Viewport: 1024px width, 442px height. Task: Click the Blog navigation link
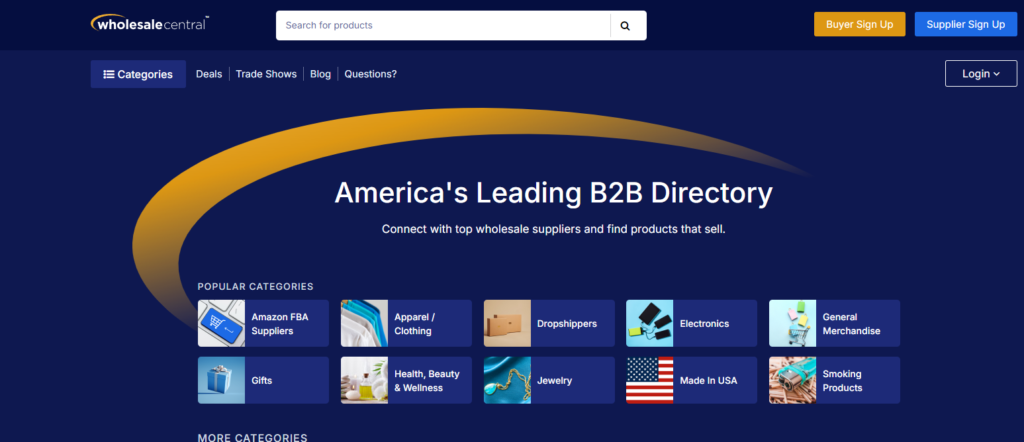320,74
